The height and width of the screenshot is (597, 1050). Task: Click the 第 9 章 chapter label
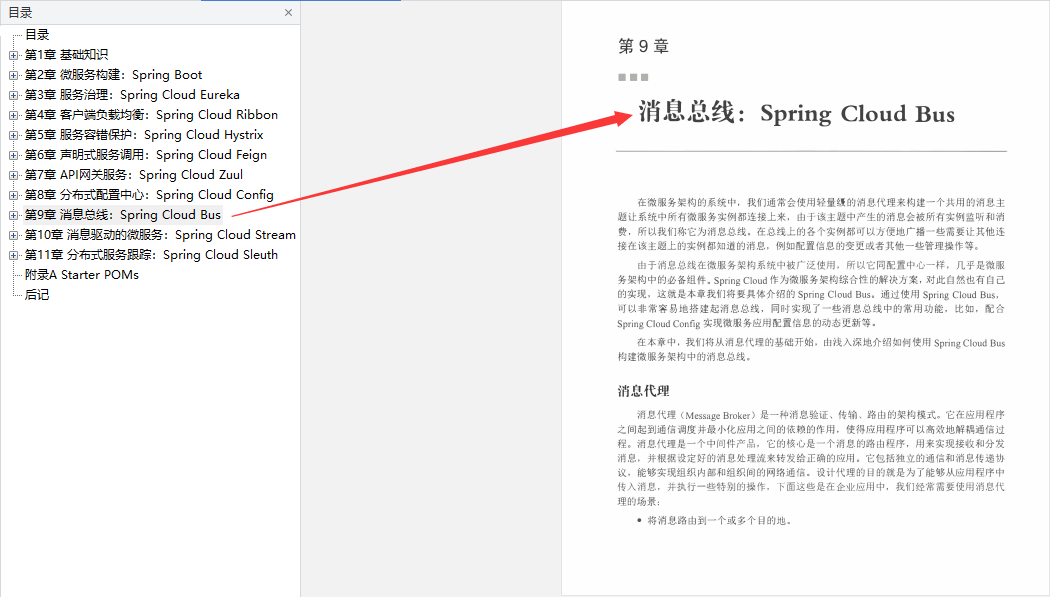[644, 46]
